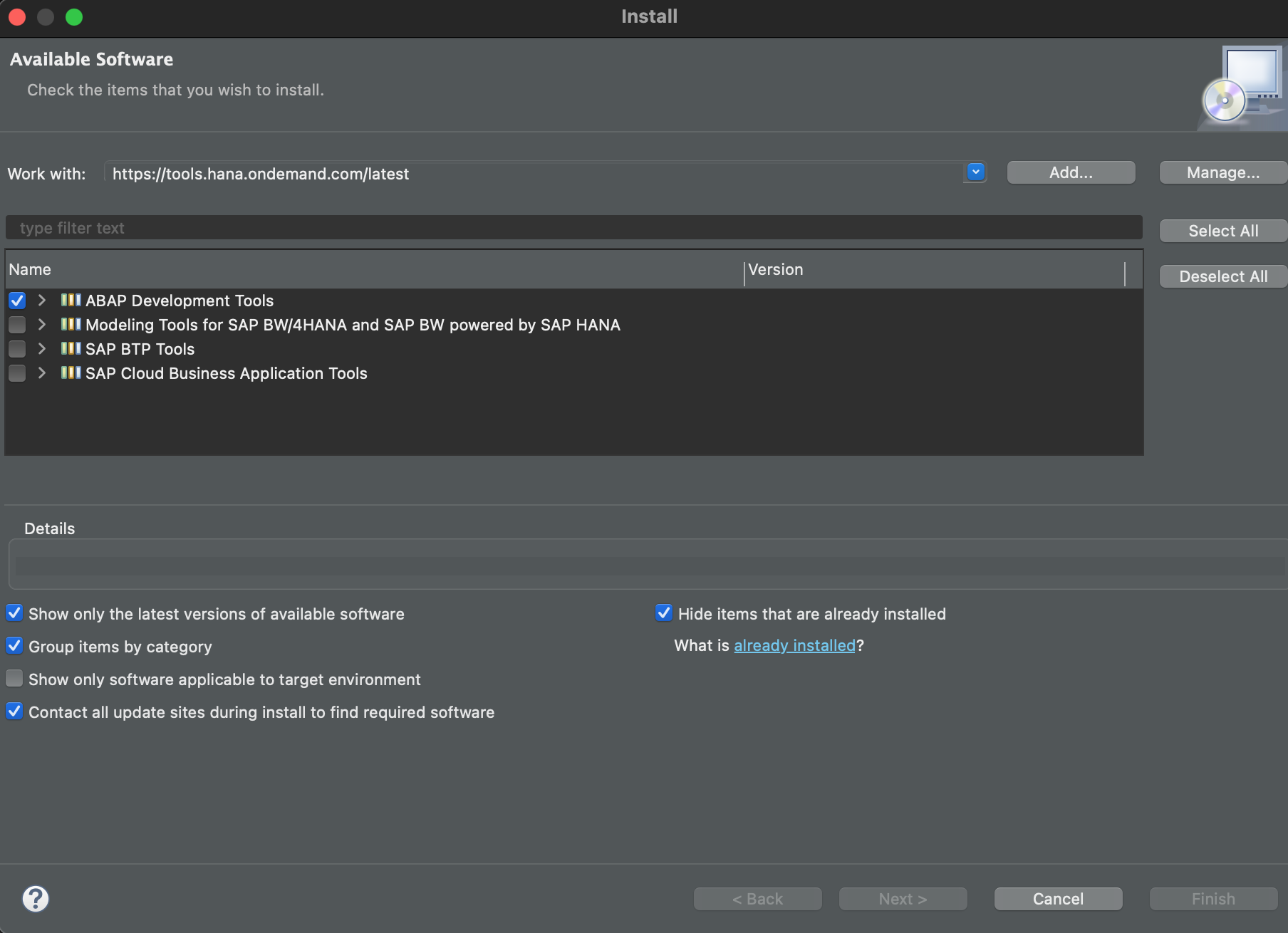Click the Name column header
The width and height of the screenshot is (1288, 933).
point(375,269)
